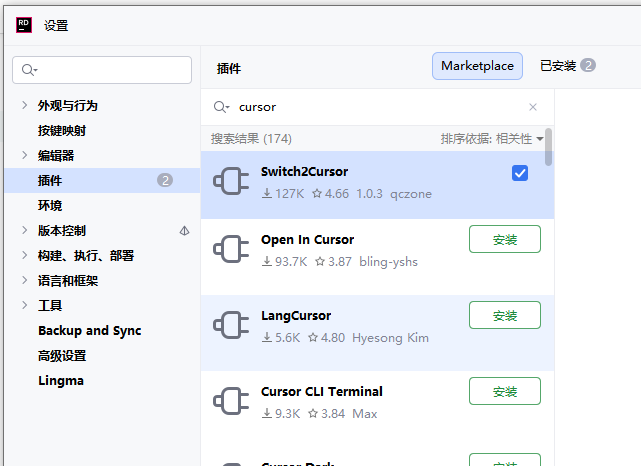Click the 插件 sidebar badge showing 2
641x466 pixels.
[165, 180]
